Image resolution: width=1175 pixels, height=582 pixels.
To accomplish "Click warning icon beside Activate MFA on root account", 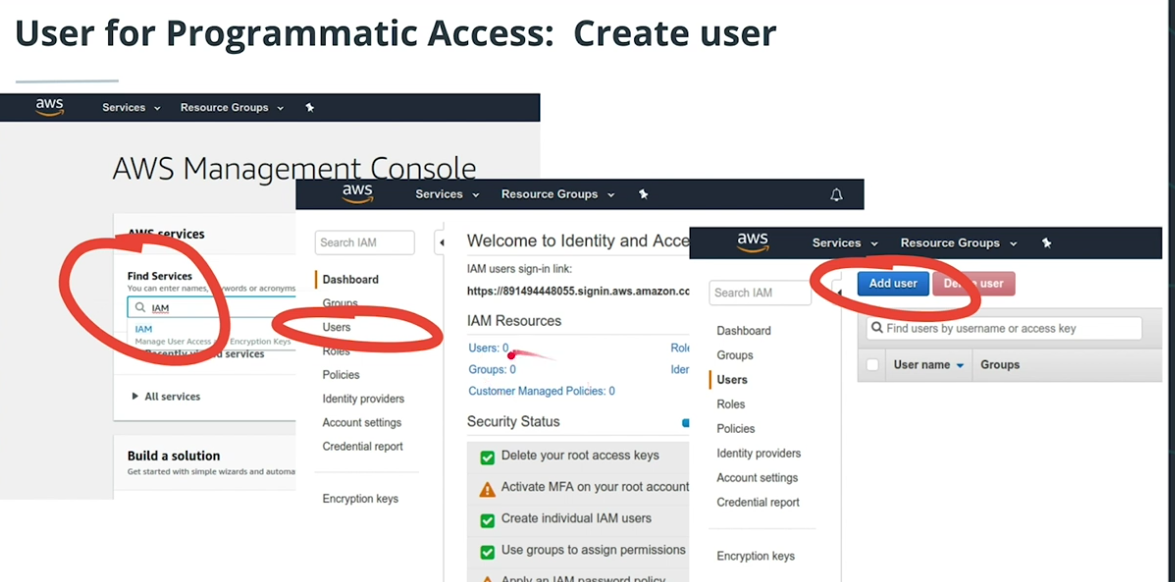I will point(487,489).
